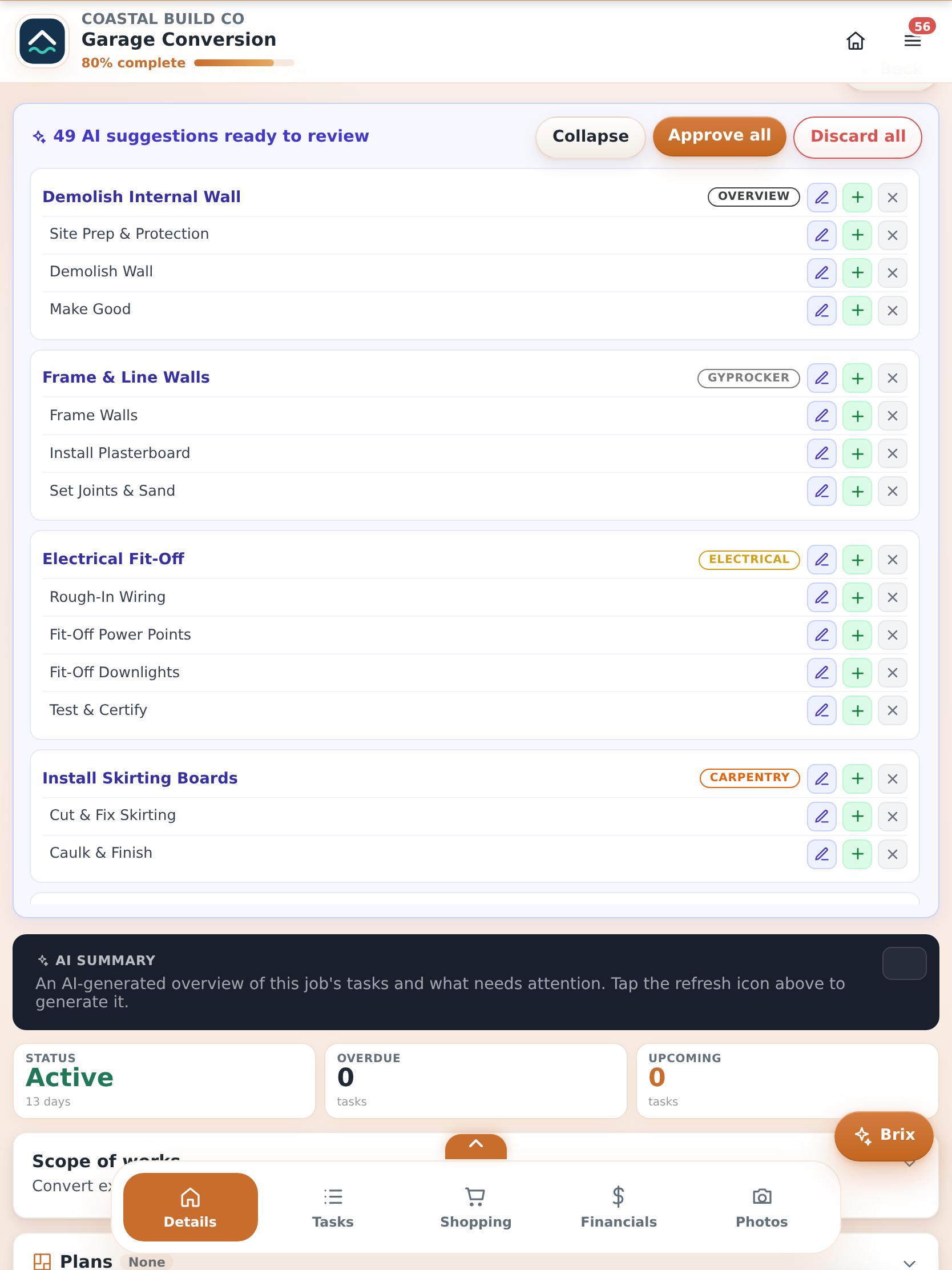
Task: Open the Financials tab
Action: click(x=619, y=1207)
